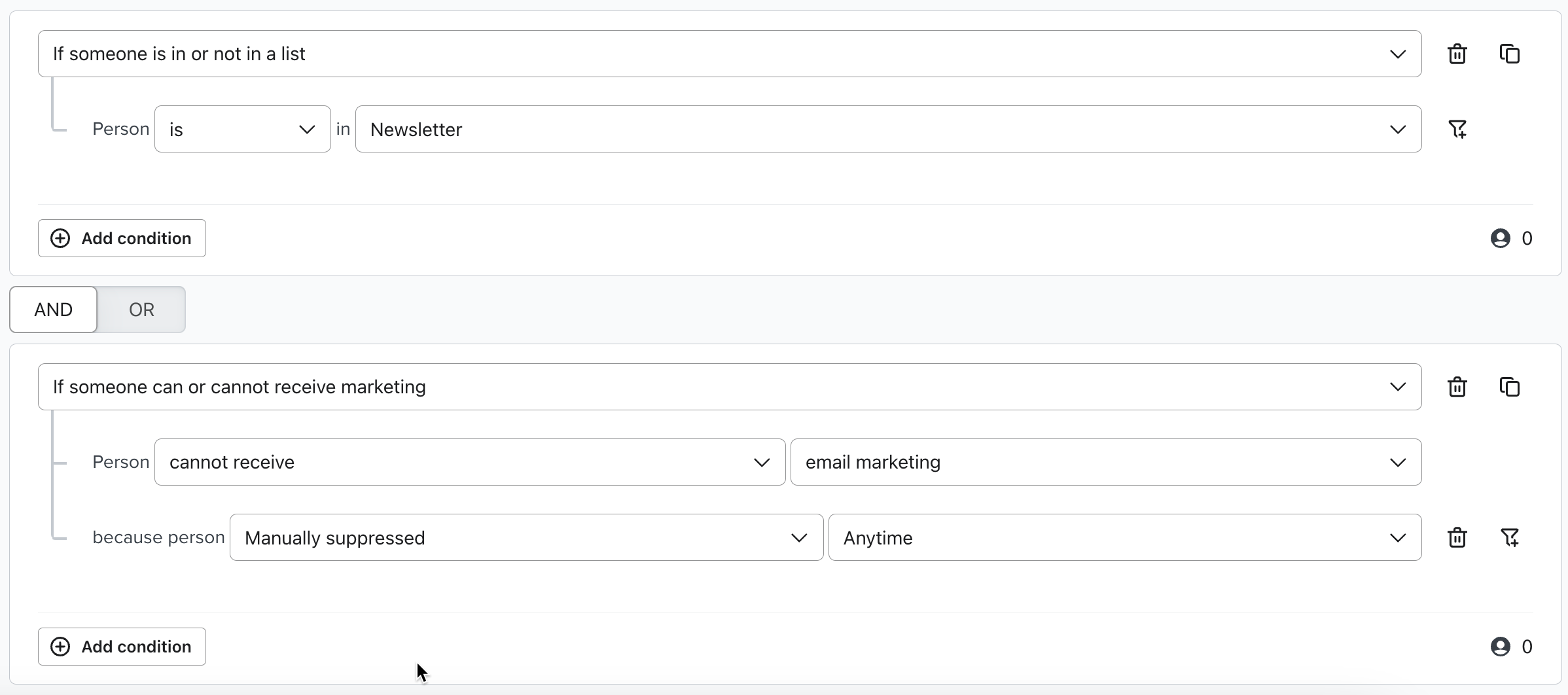Viewport: 1568px width, 695px height.
Task: Add filter to Manually suppressed row
Action: point(1510,537)
